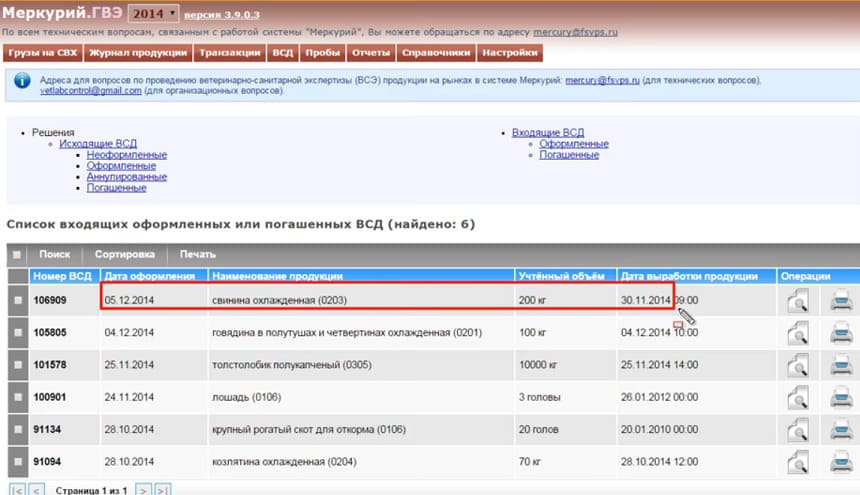
Task: Print icon for VSD 105805
Action: [841, 333]
